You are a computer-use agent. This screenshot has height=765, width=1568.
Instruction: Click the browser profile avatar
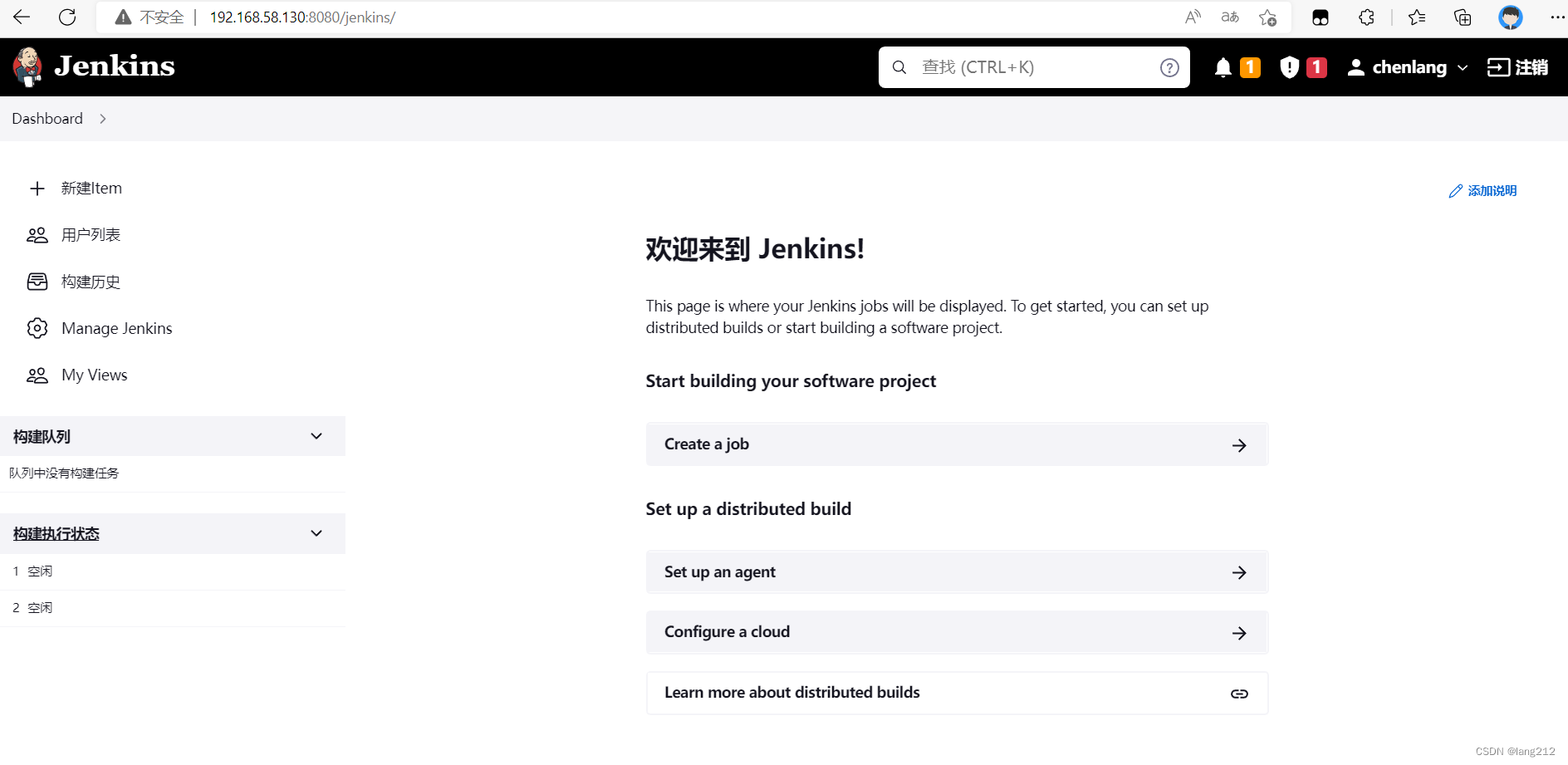coord(1510,17)
